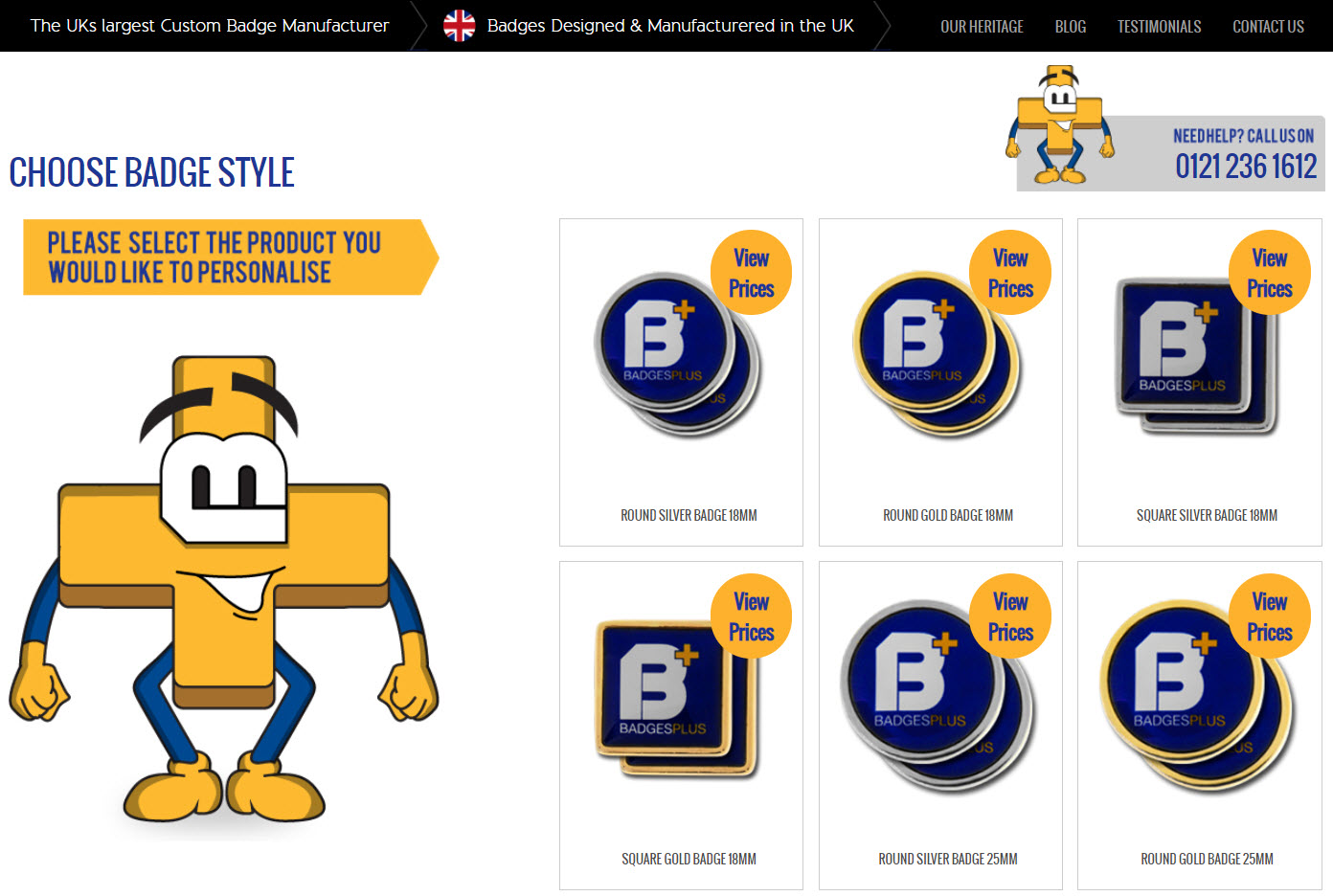Viewport: 1333px width, 896px height.
Task: Click the Round Gold Badge 25mm label
Action: (1207, 859)
